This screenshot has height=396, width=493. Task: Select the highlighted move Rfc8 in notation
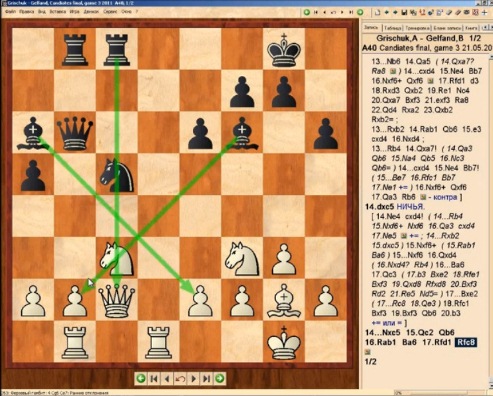click(466, 342)
